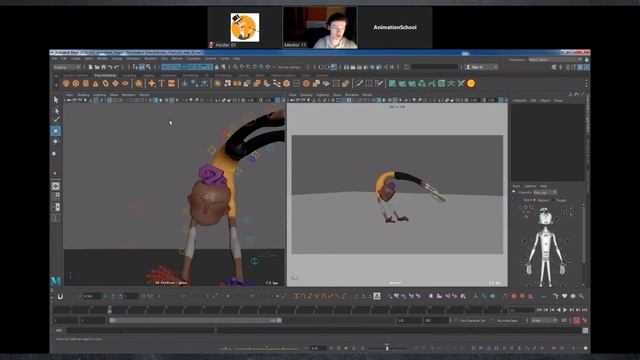The width and height of the screenshot is (640, 360).
Task: Open the menu set dropdown
Action: 67,67
